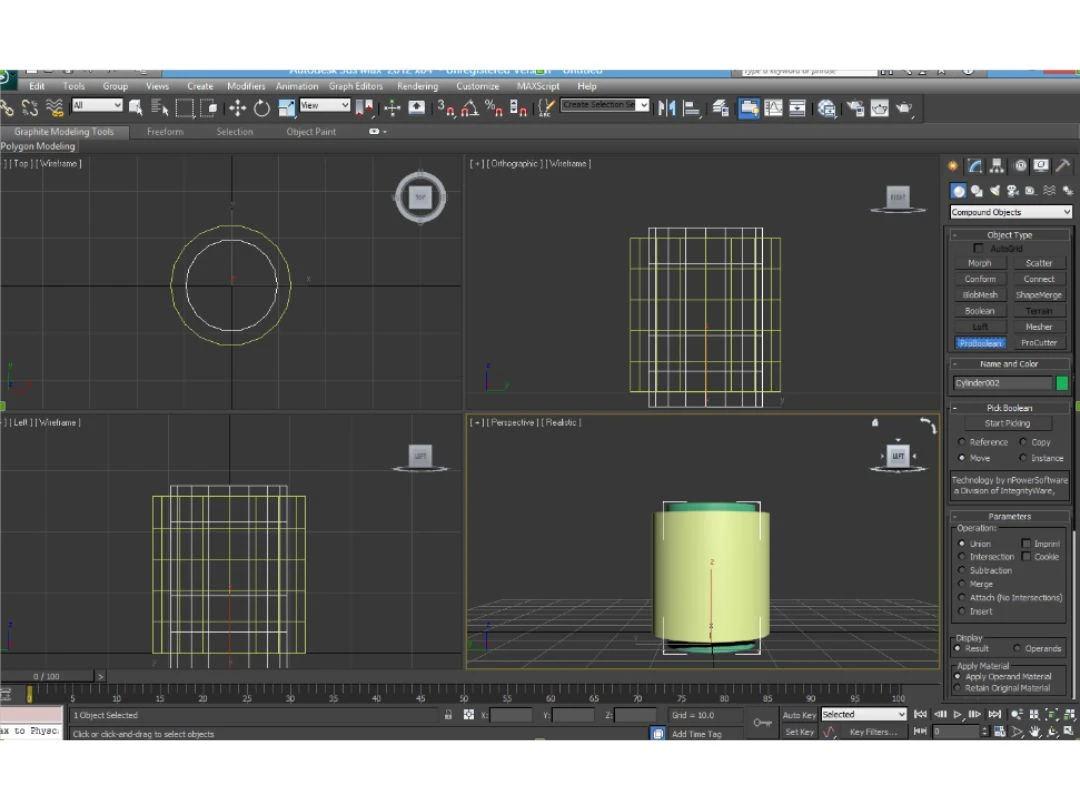Switch to the Modify panel tab

(975, 165)
